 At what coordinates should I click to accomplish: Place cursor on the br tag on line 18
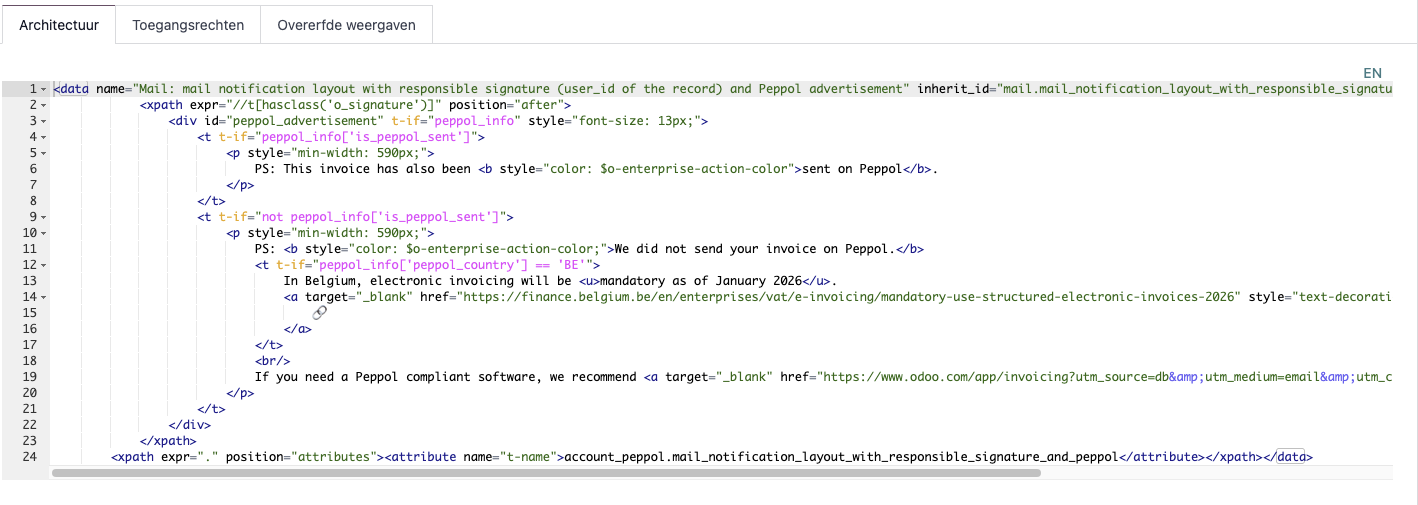273,361
